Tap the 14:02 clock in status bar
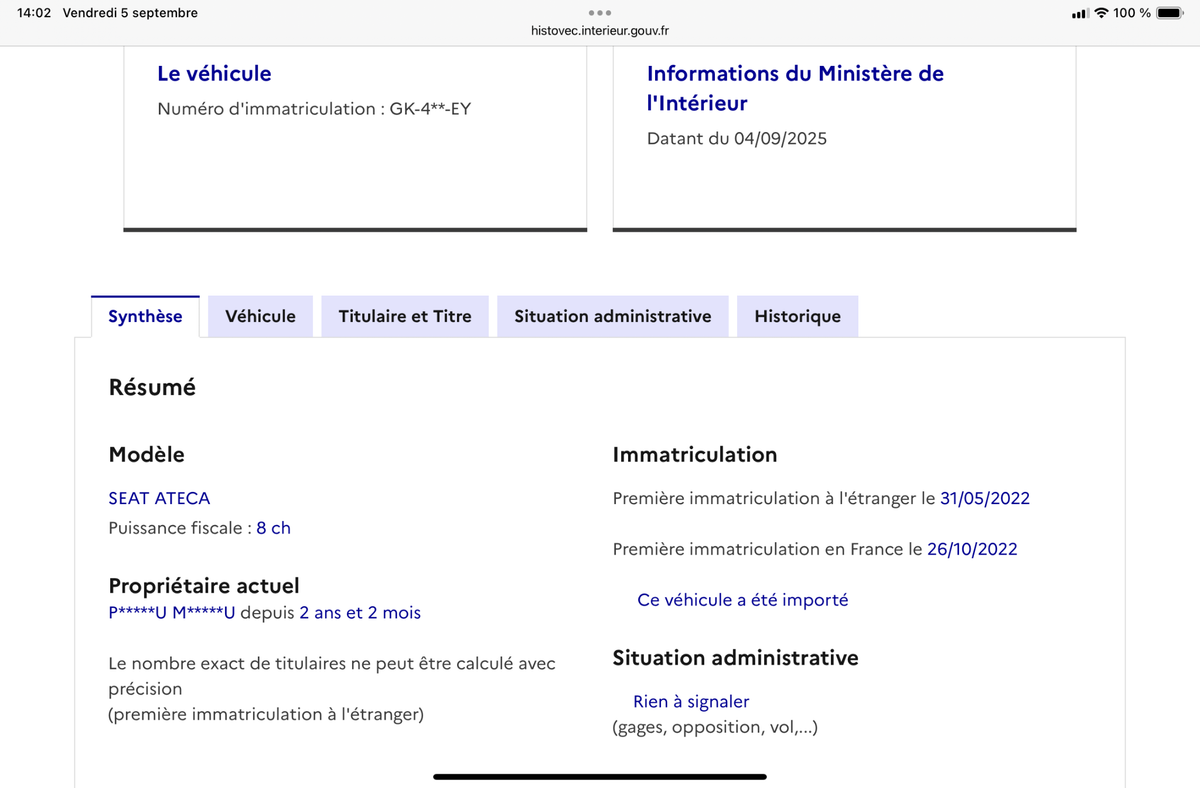Image resolution: width=1200 pixels, height=788 pixels. (34, 13)
